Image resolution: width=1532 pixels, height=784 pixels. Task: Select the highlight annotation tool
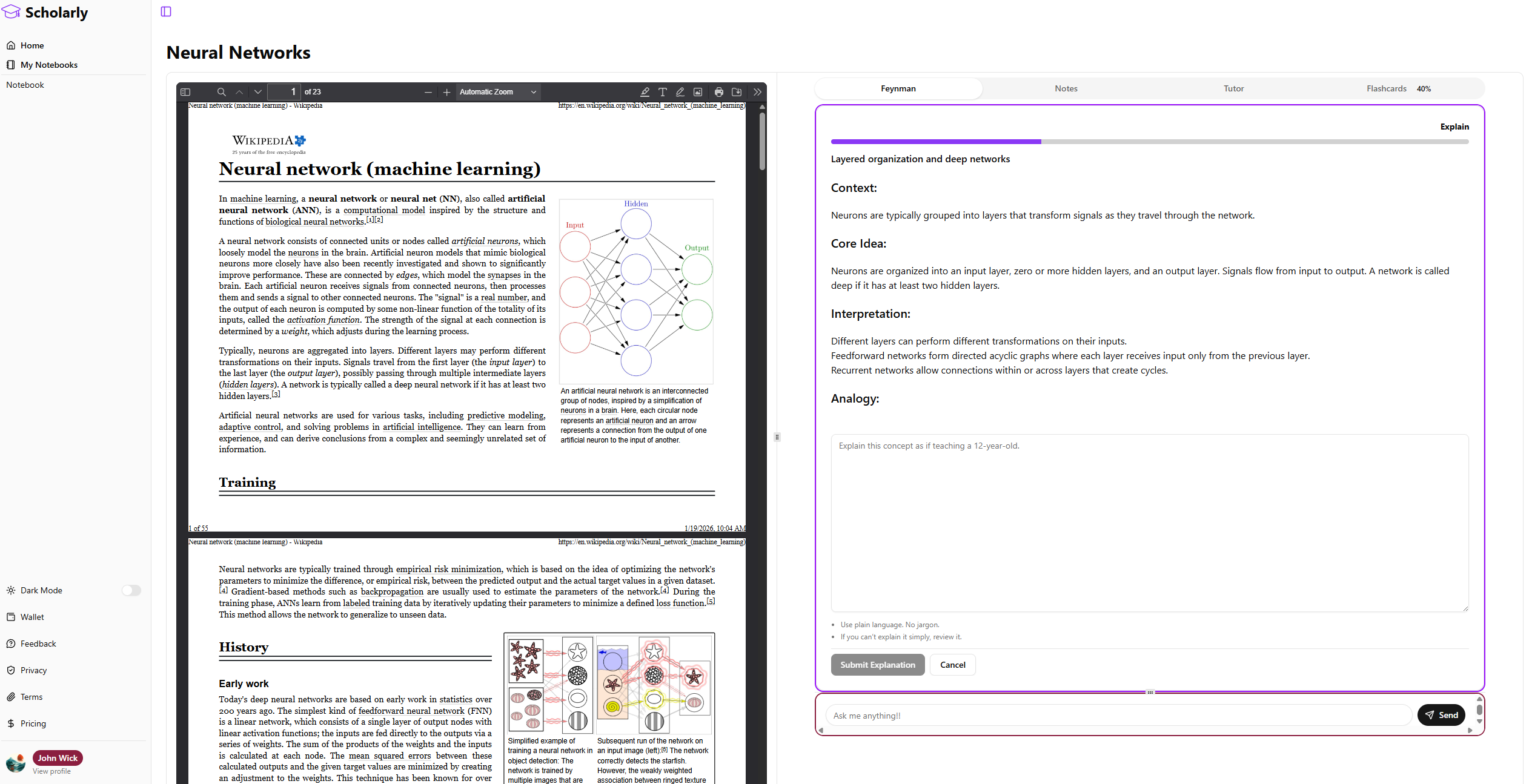[x=645, y=92]
